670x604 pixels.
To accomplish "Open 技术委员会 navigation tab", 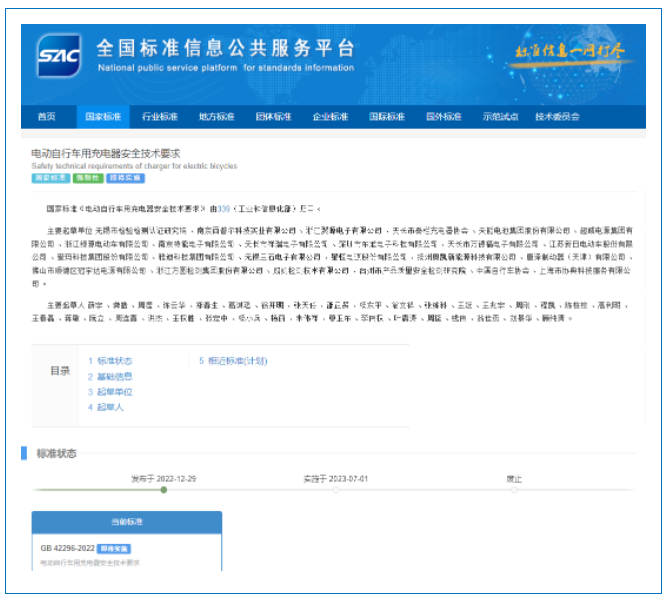I will click(557, 117).
